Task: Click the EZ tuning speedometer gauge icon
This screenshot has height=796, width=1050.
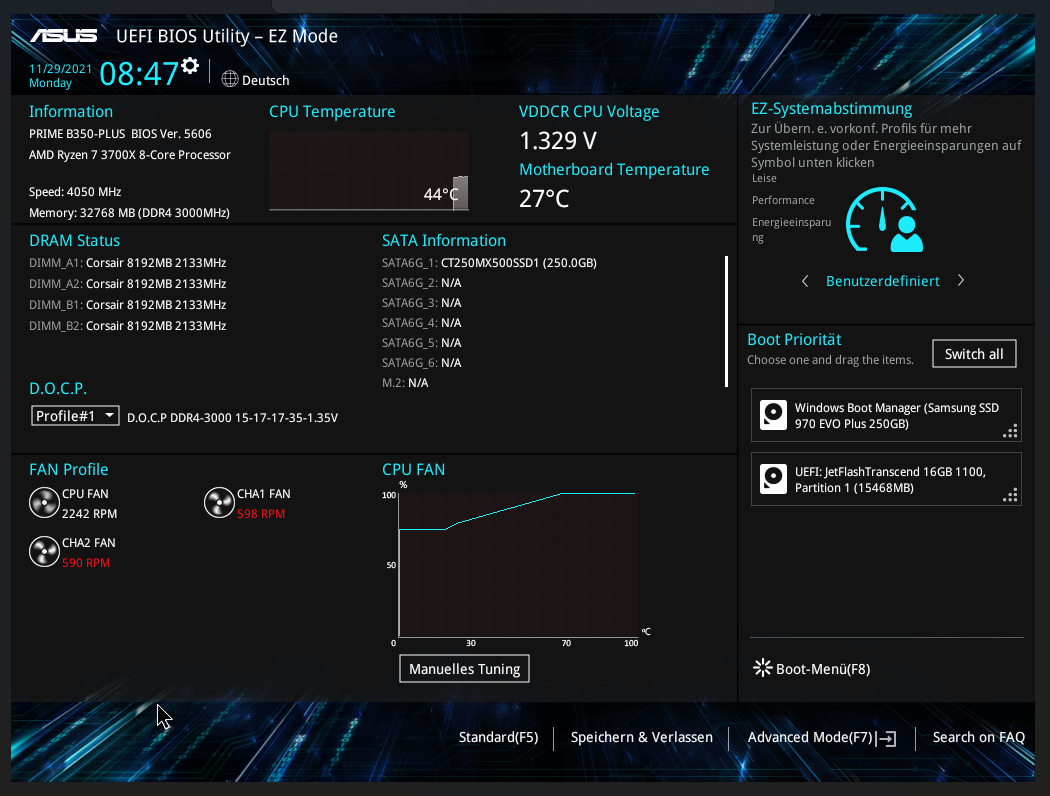Action: pyautogui.click(x=884, y=220)
